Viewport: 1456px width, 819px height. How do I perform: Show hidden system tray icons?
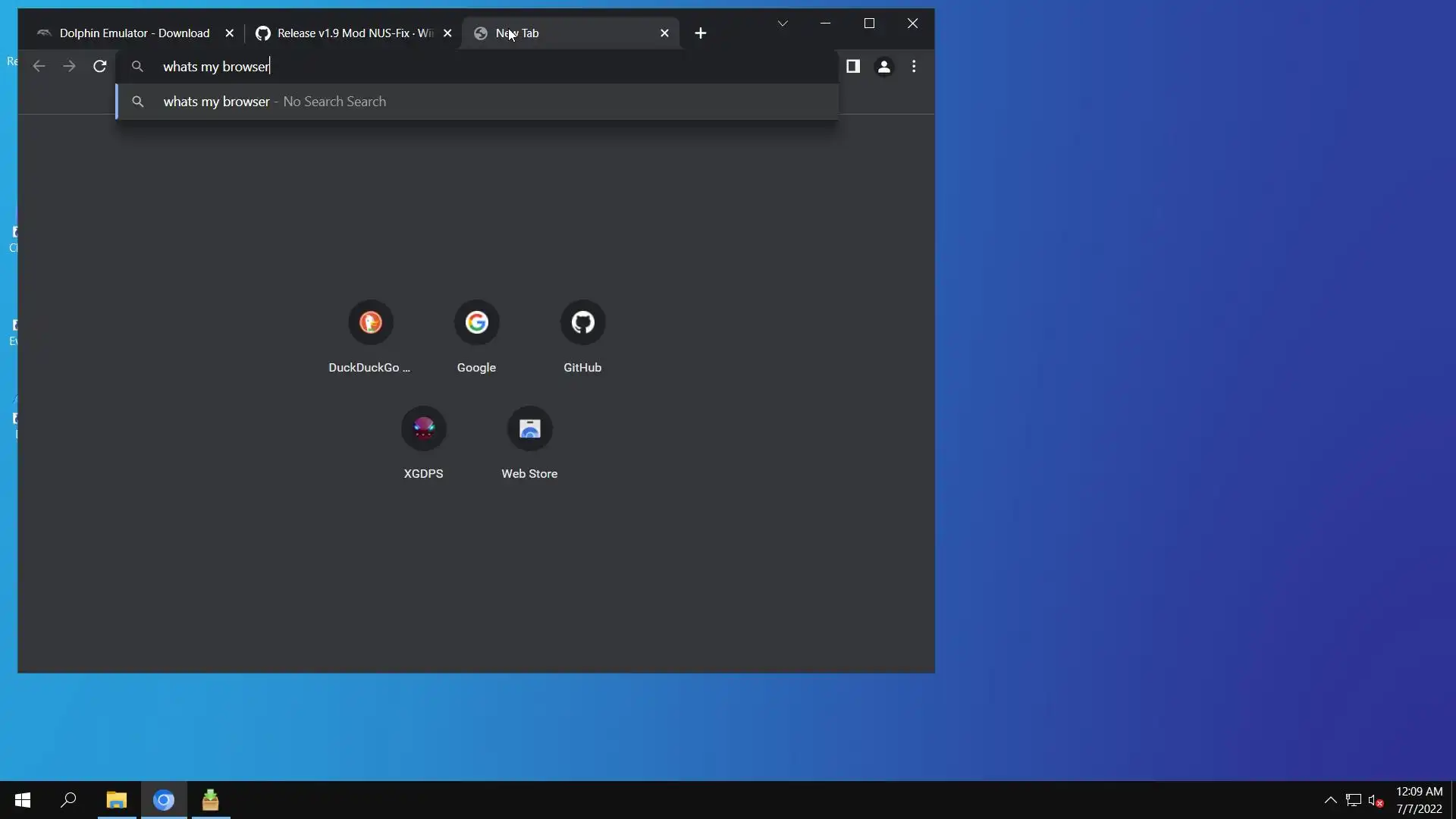[x=1330, y=800]
